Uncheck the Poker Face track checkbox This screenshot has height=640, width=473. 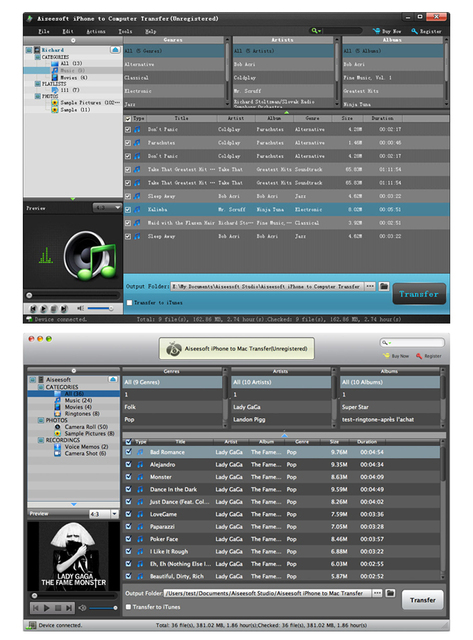pos(129,539)
